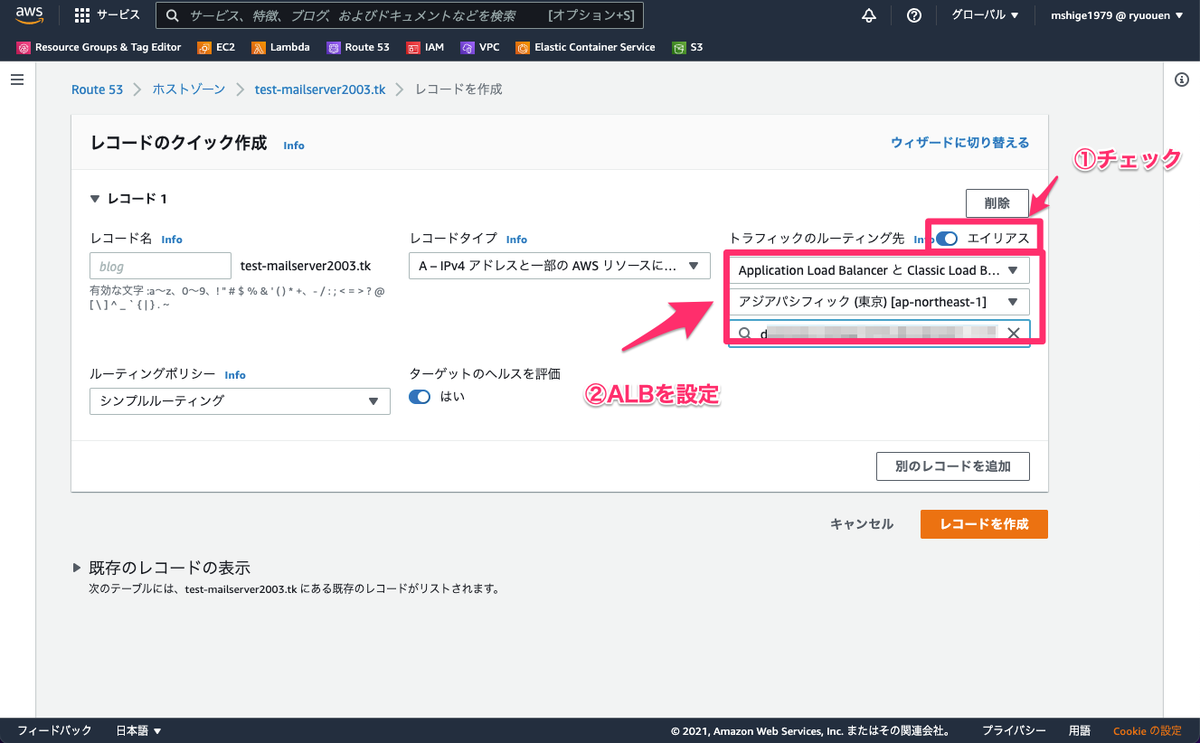Open help via the question mark icon
Screen dimensions: 1200x743
912,15
